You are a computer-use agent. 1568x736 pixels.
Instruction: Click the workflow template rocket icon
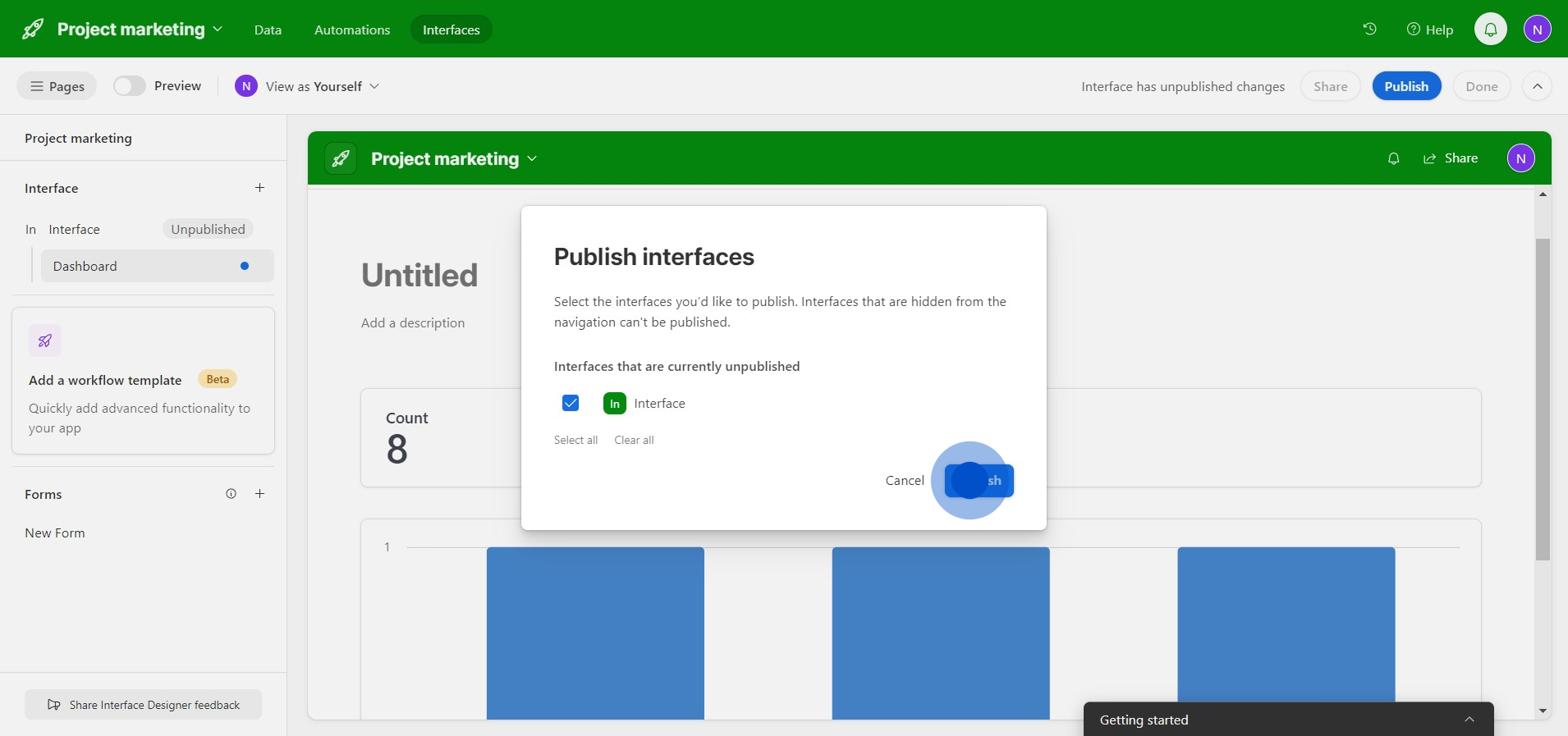pos(45,341)
